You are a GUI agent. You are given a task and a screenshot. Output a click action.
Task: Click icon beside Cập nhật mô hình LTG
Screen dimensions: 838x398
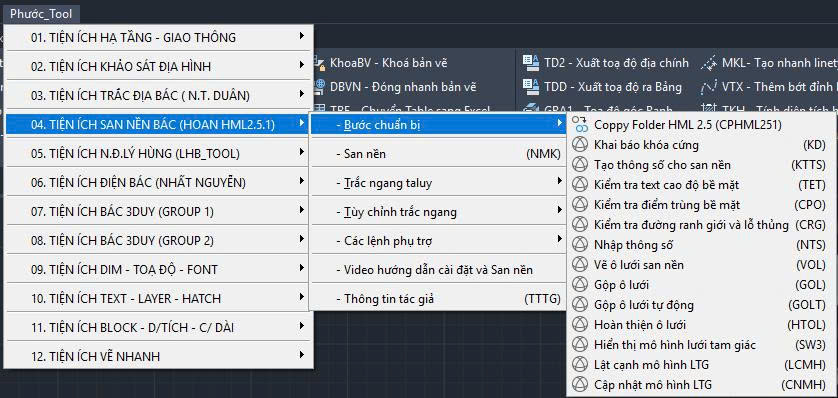point(580,384)
